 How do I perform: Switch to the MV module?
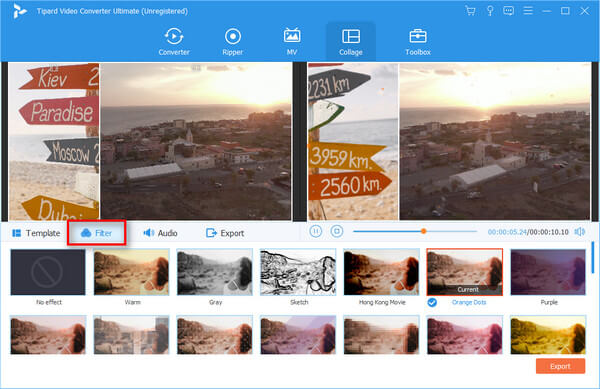pyautogui.click(x=292, y=41)
